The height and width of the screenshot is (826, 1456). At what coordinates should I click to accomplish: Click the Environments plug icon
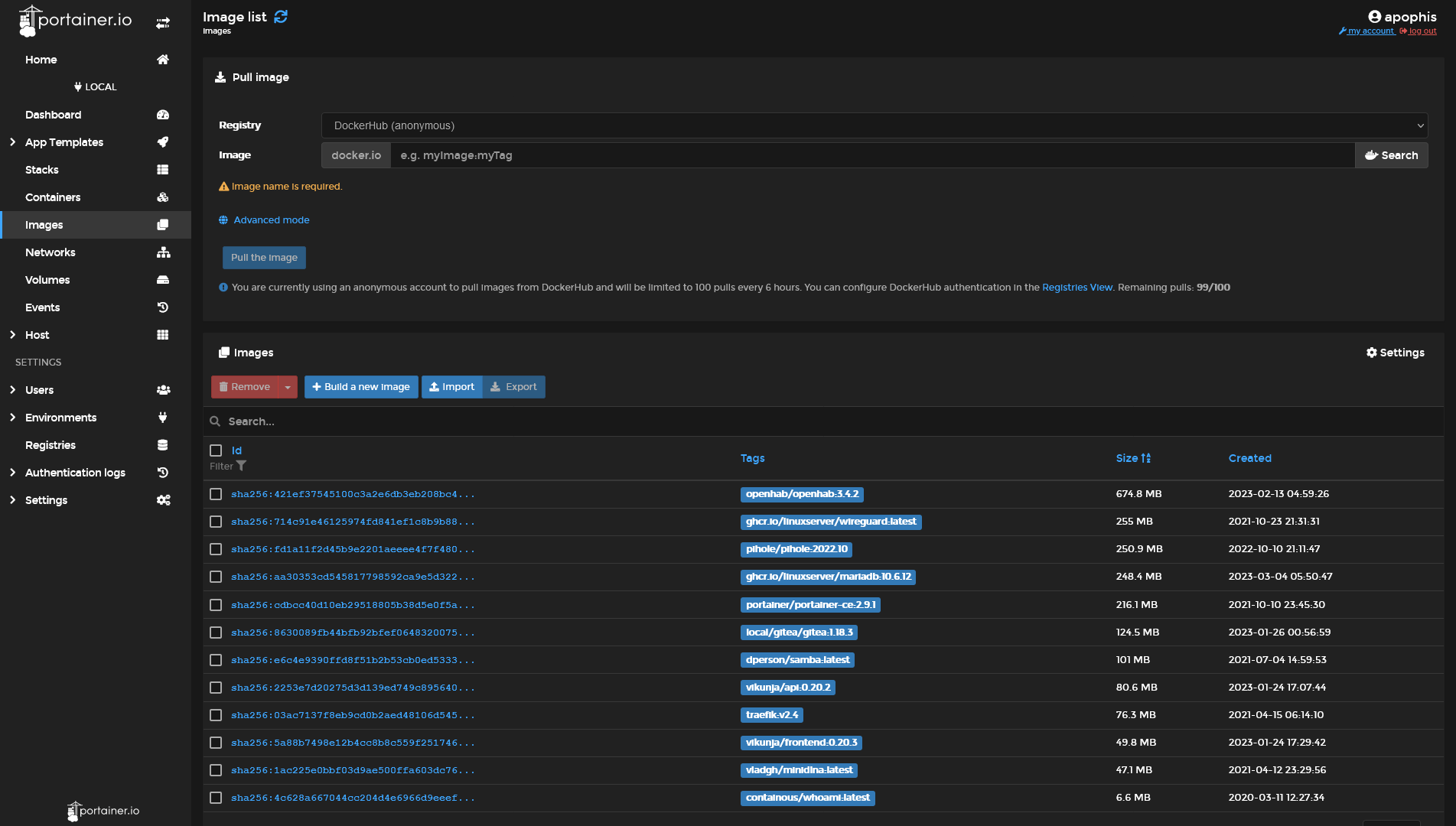pos(163,418)
